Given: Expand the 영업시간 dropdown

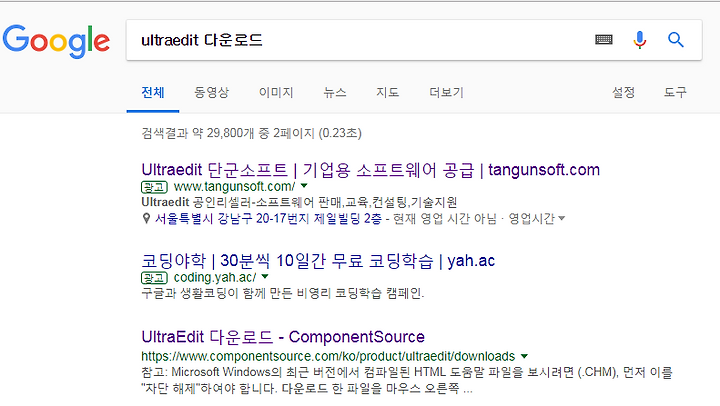Looking at the screenshot, I should 536,219.
